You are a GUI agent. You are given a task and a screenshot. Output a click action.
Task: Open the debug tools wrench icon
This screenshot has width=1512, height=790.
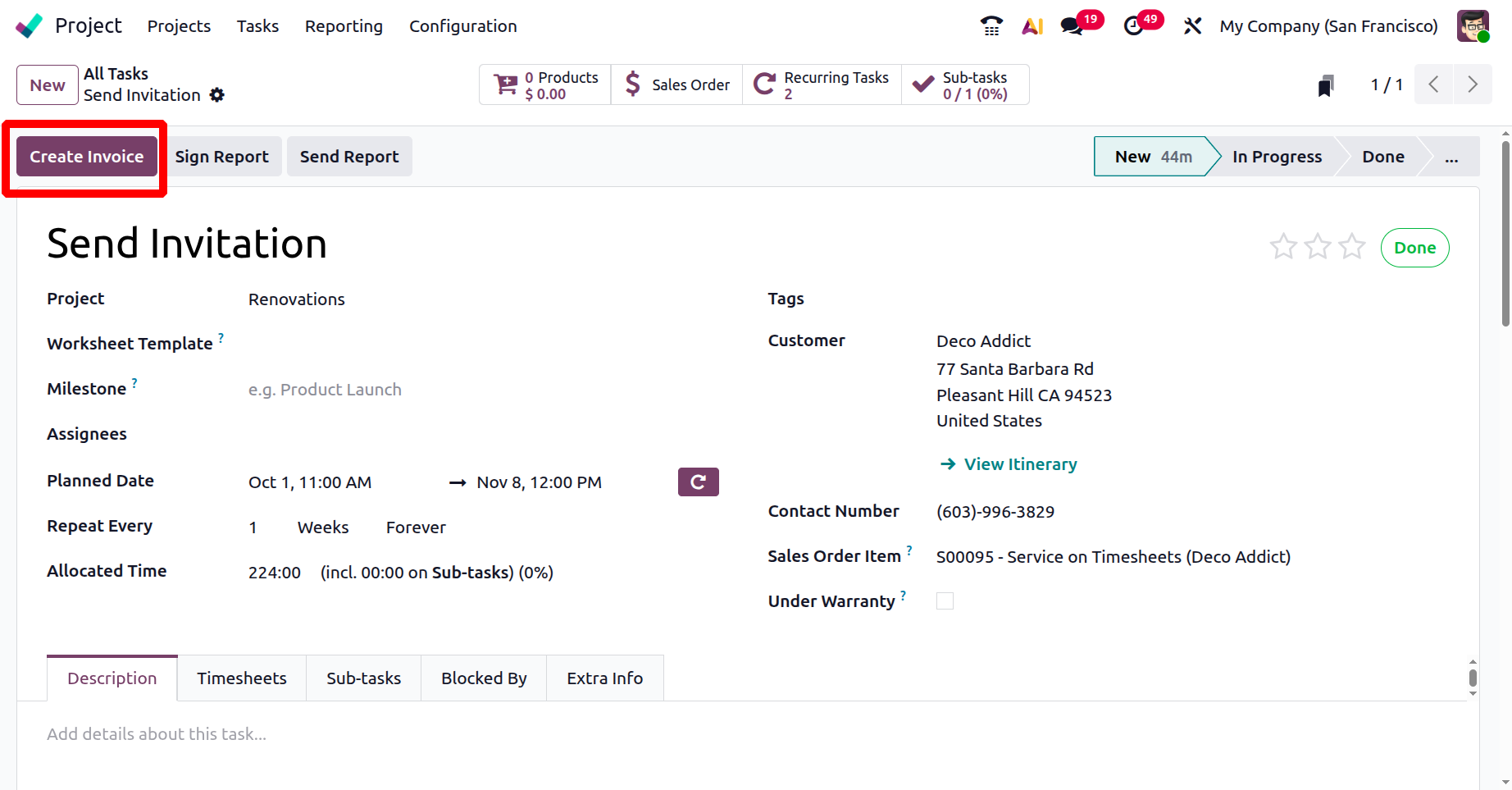coord(1192,26)
